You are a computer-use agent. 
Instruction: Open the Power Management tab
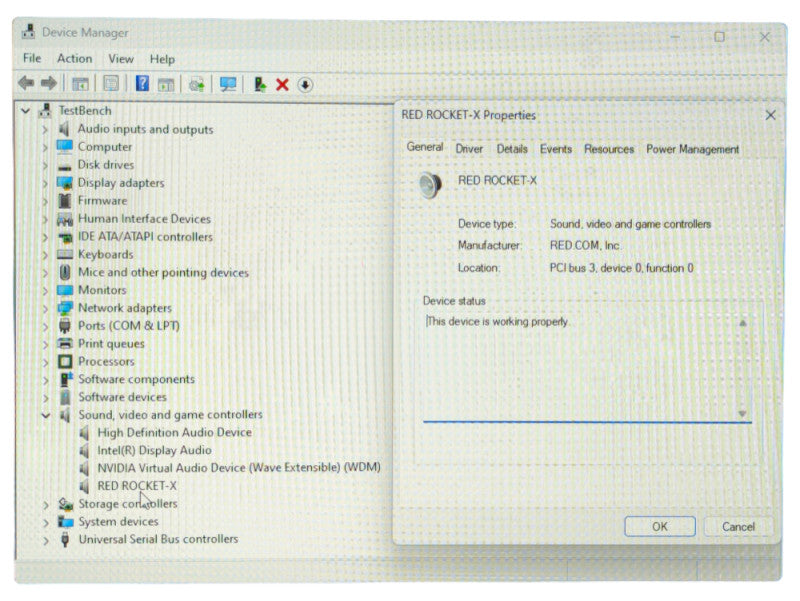[692, 149]
